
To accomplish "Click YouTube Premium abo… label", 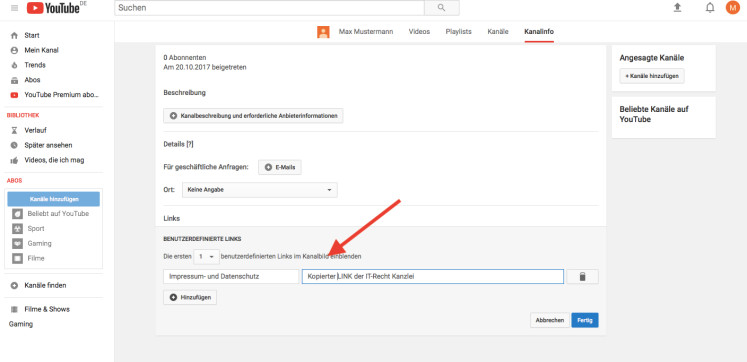I will coord(61,95).
